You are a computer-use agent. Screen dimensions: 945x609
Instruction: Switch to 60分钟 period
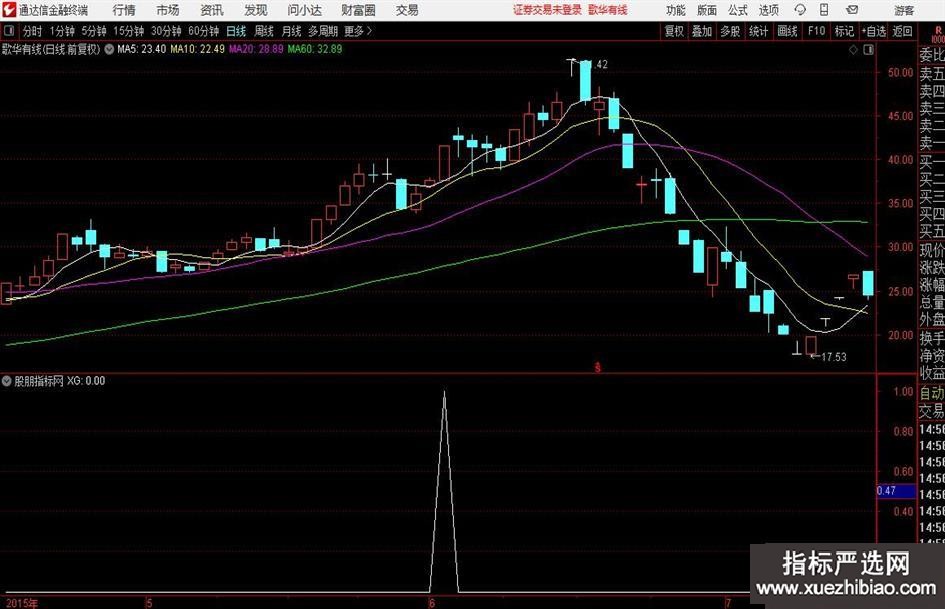[x=204, y=31]
